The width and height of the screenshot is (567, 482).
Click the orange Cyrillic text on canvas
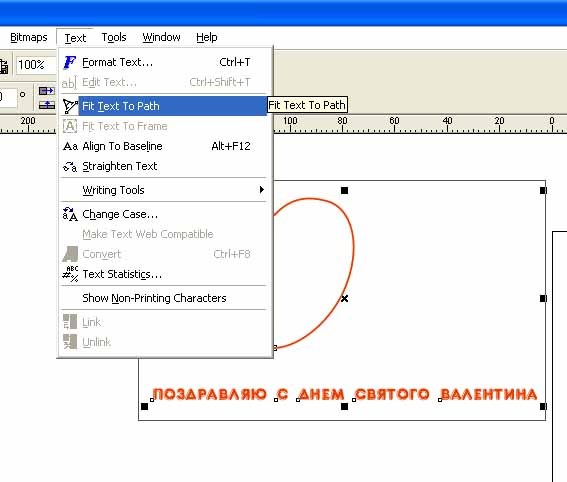pyautogui.click(x=344, y=394)
